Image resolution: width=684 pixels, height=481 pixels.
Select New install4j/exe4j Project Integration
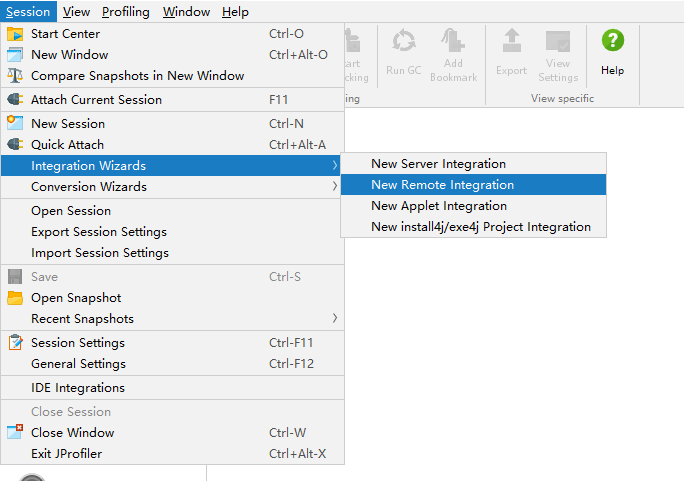tap(480, 227)
